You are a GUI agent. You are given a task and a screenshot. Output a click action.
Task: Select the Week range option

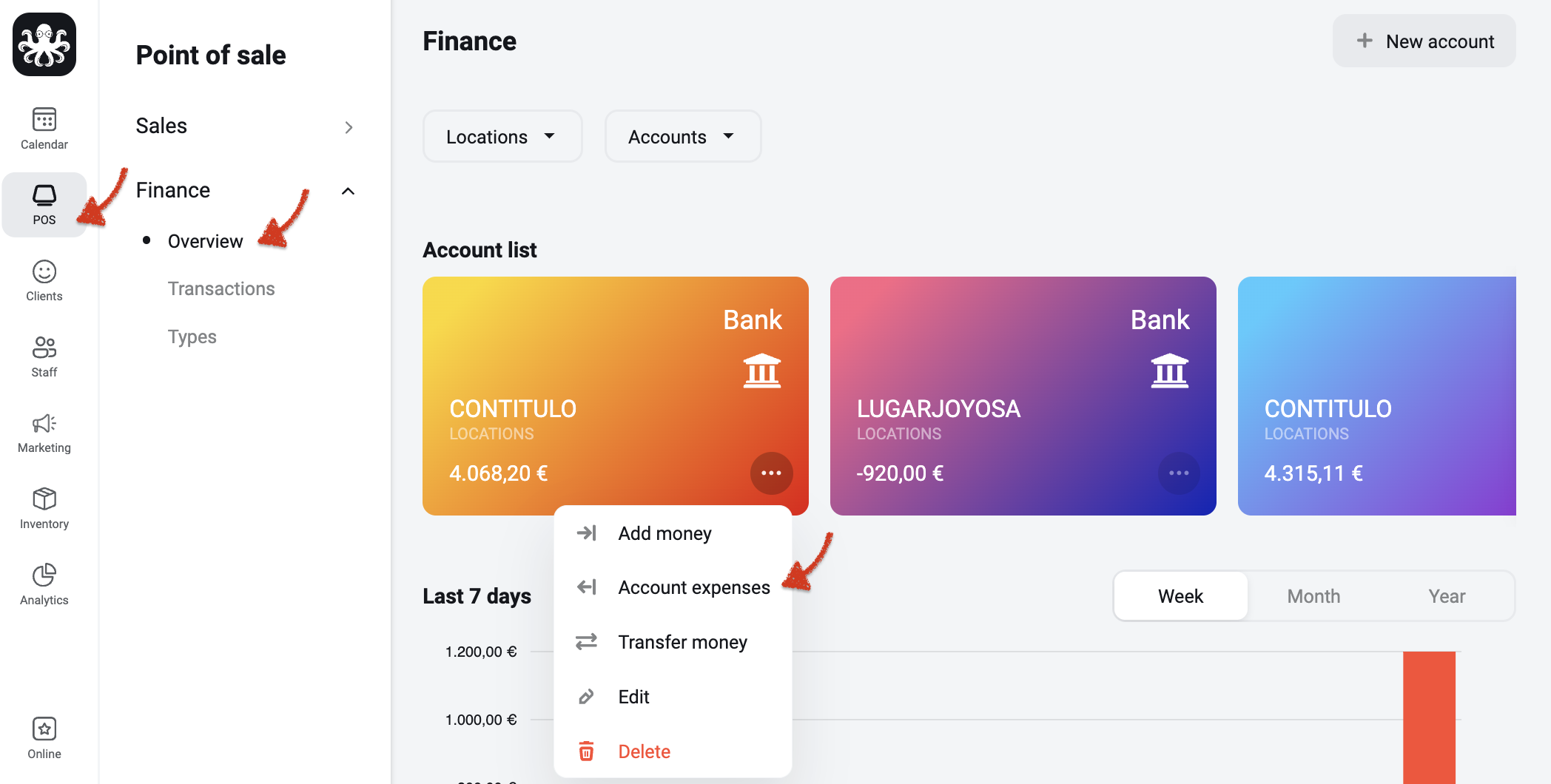click(1181, 596)
